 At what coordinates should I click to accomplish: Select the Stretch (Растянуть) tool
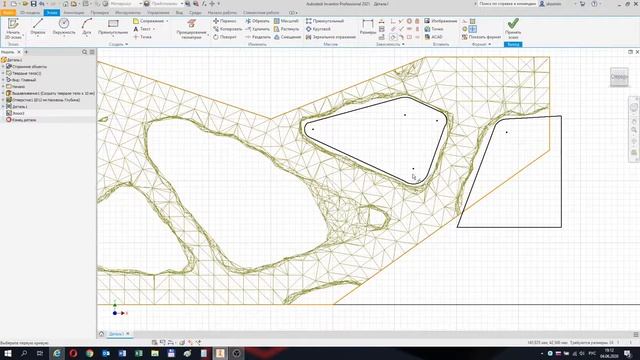tap(287, 29)
